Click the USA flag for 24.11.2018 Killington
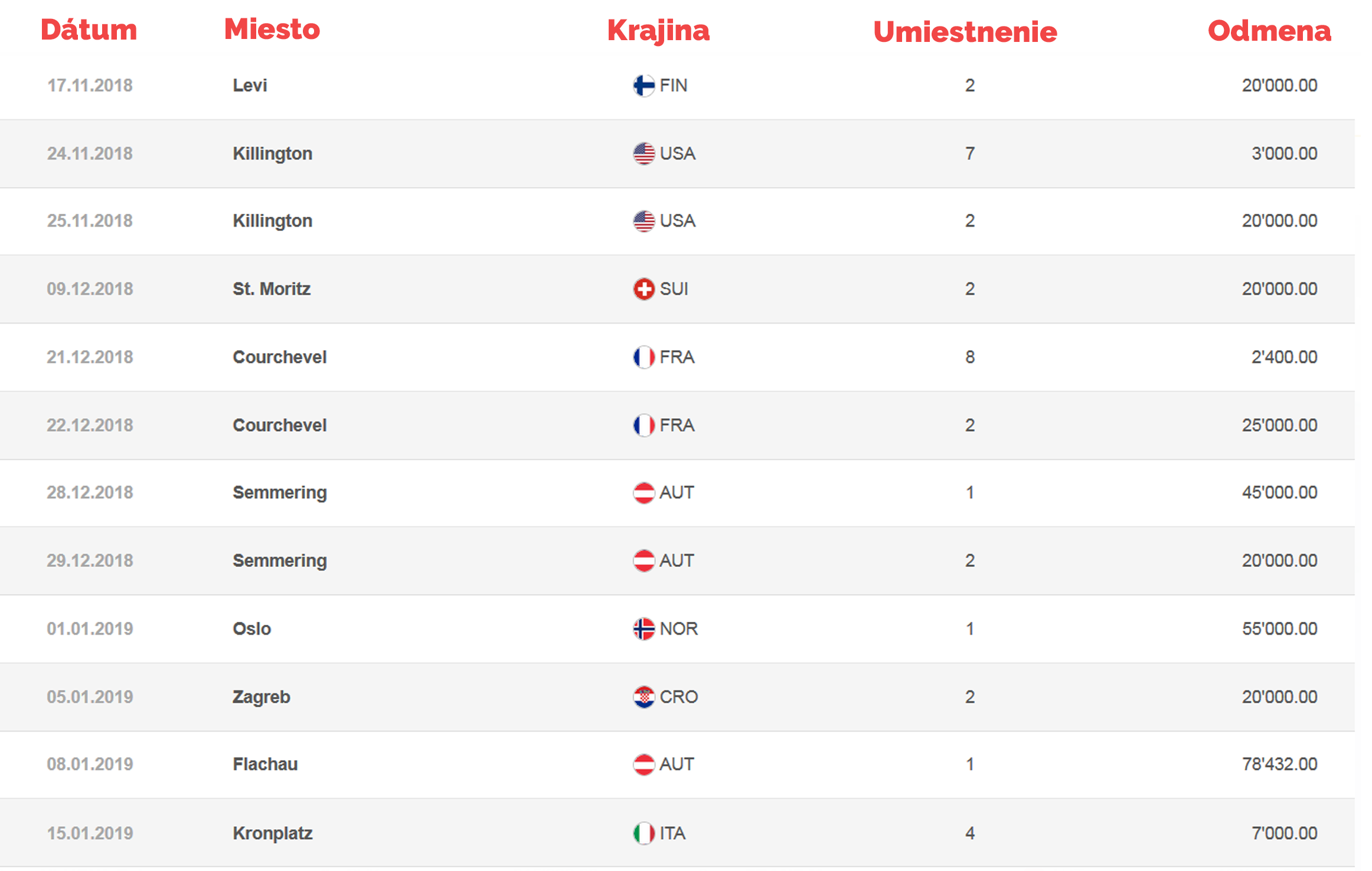The image size is (1372, 871). (643, 154)
